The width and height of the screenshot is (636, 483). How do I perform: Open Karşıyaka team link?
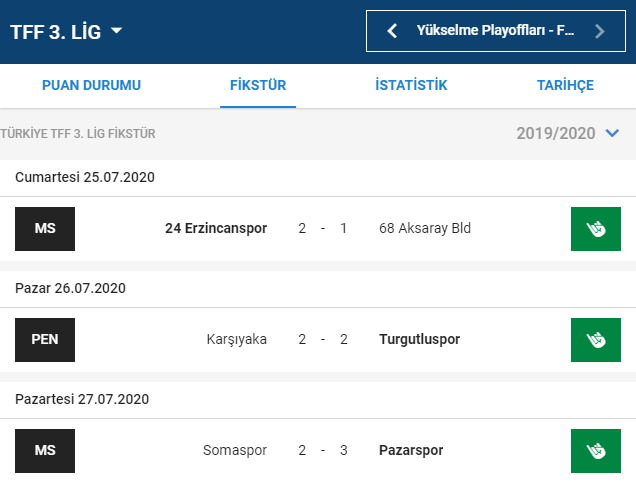pos(236,339)
